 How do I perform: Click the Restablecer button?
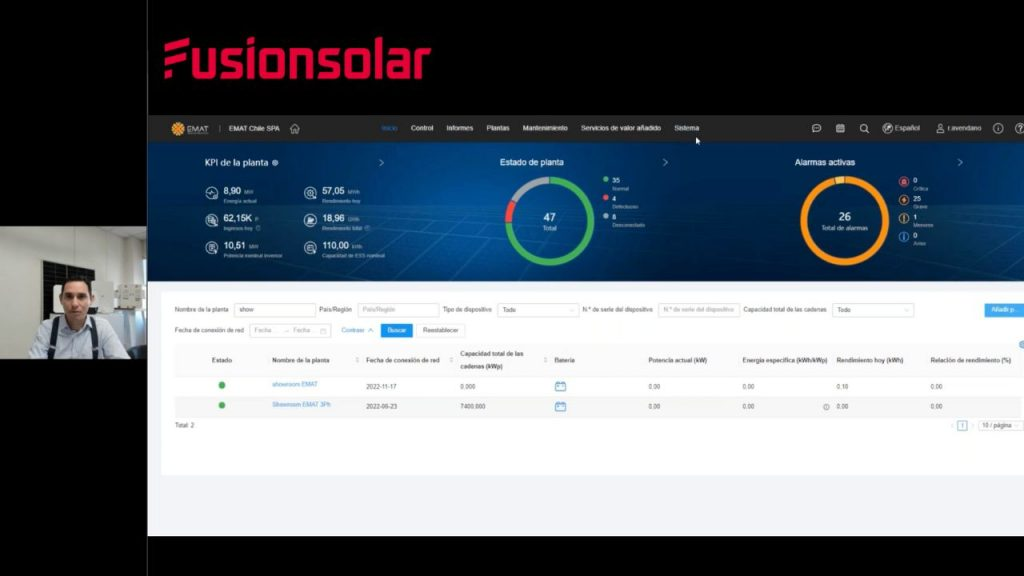tap(441, 330)
